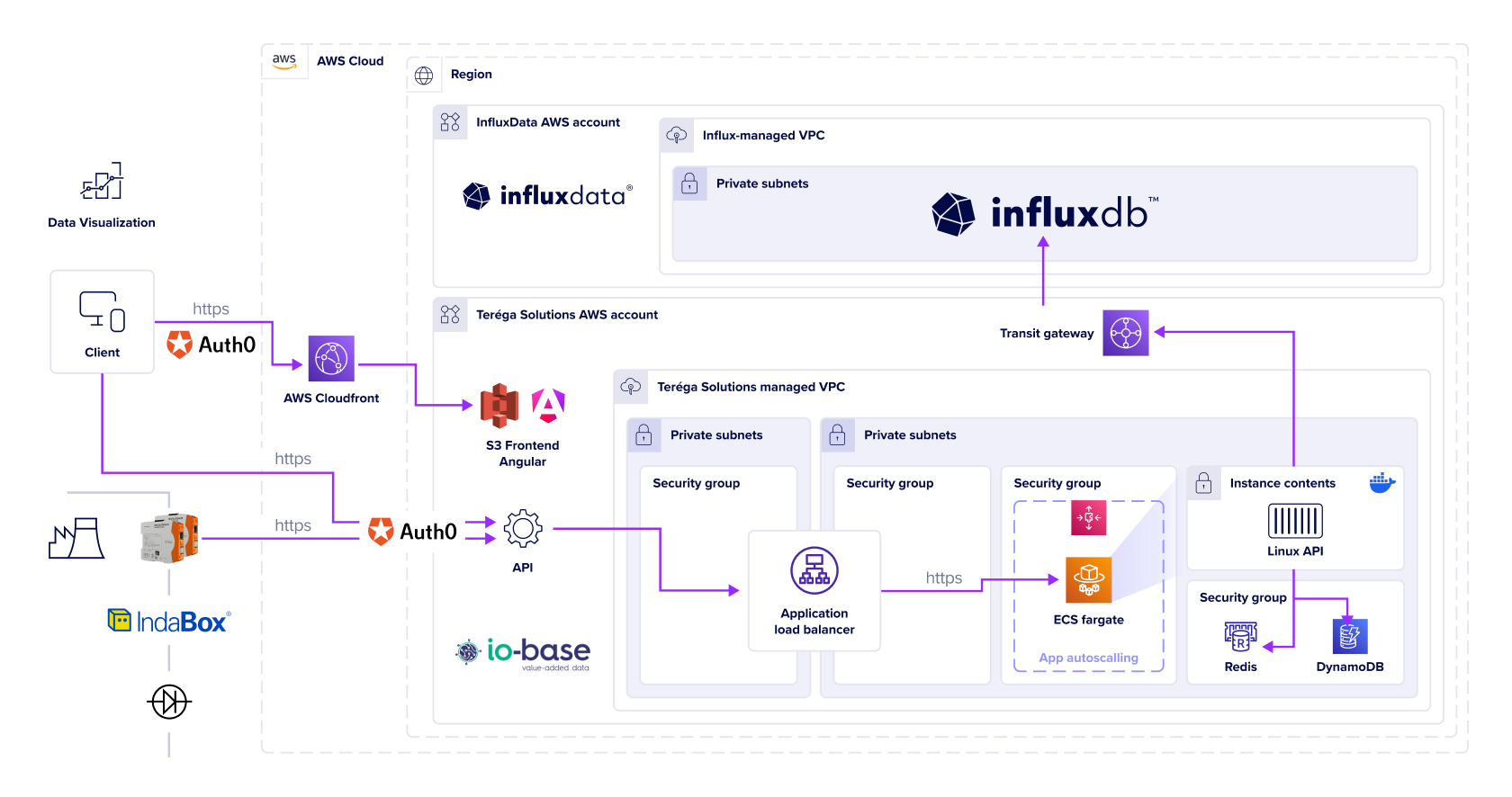Select the Data Visualization chart icon

pyautogui.click(x=102, y=181)
